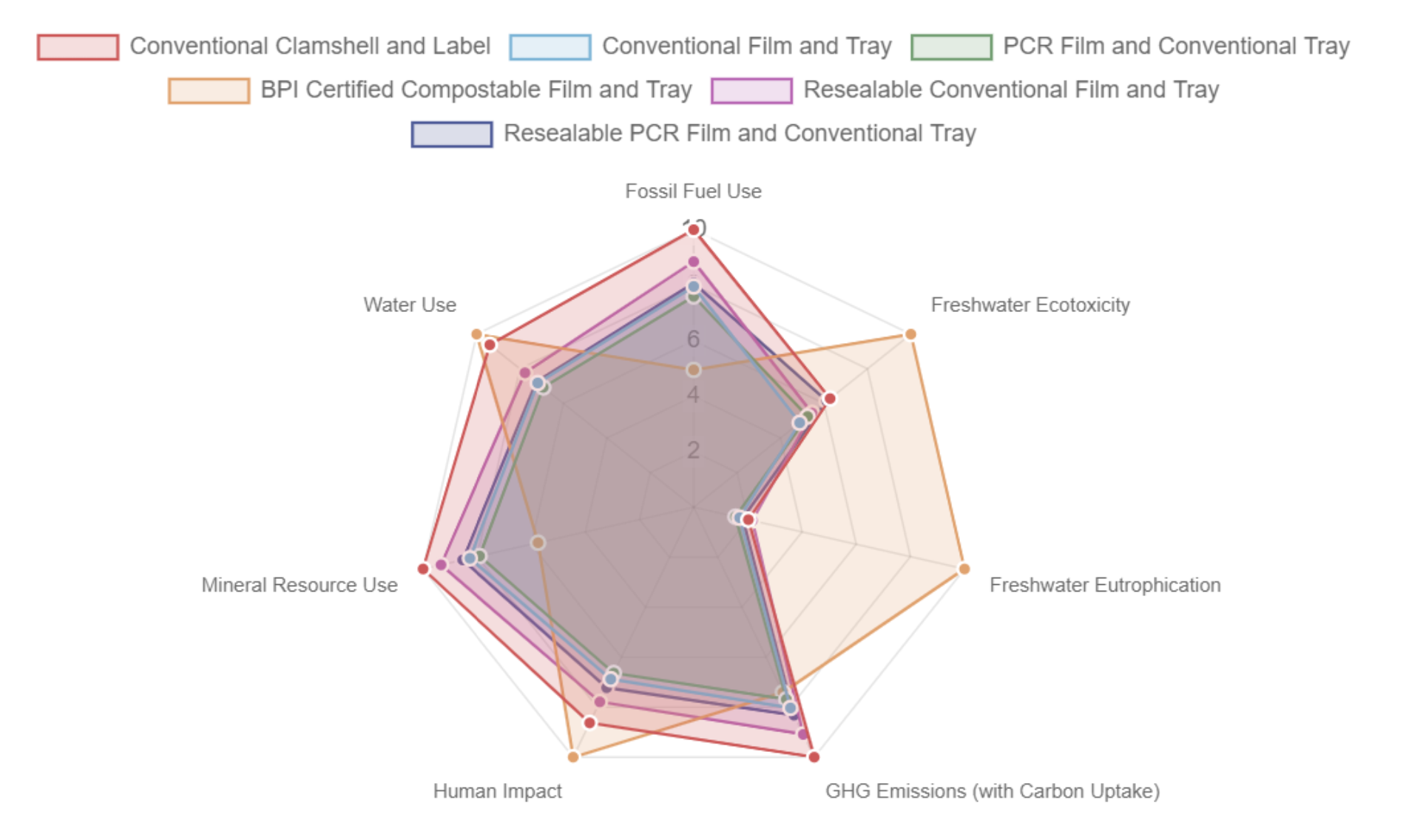Screen dimensions: 1423x840
Task: Select the magenta point on the Fossil Fuel axis
Action: coord(693,262)
